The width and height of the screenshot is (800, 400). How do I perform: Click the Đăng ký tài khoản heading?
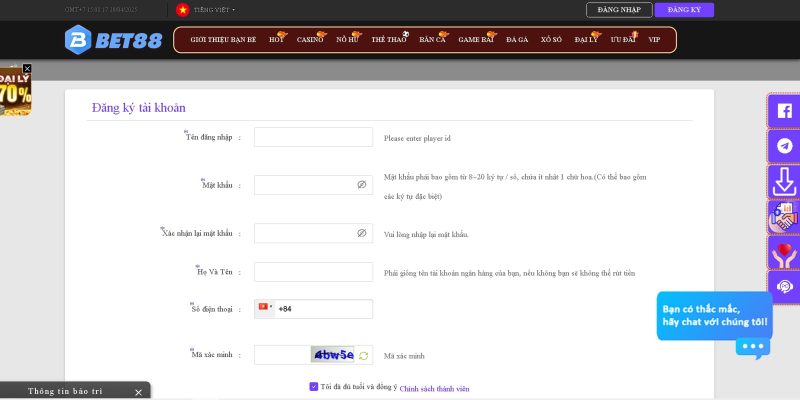pos(139,108)
